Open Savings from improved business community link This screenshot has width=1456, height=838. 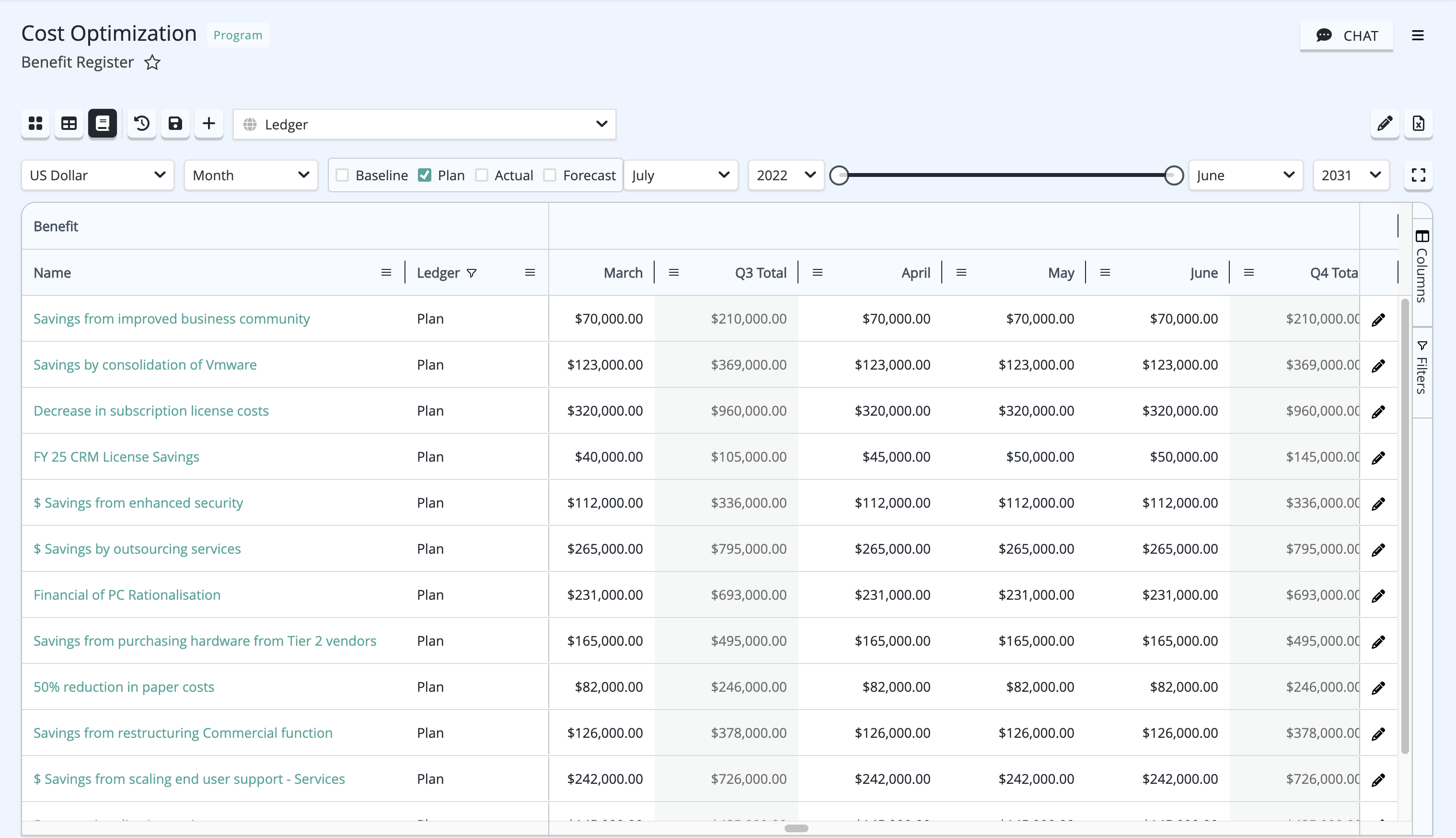(x=172, y=319)
